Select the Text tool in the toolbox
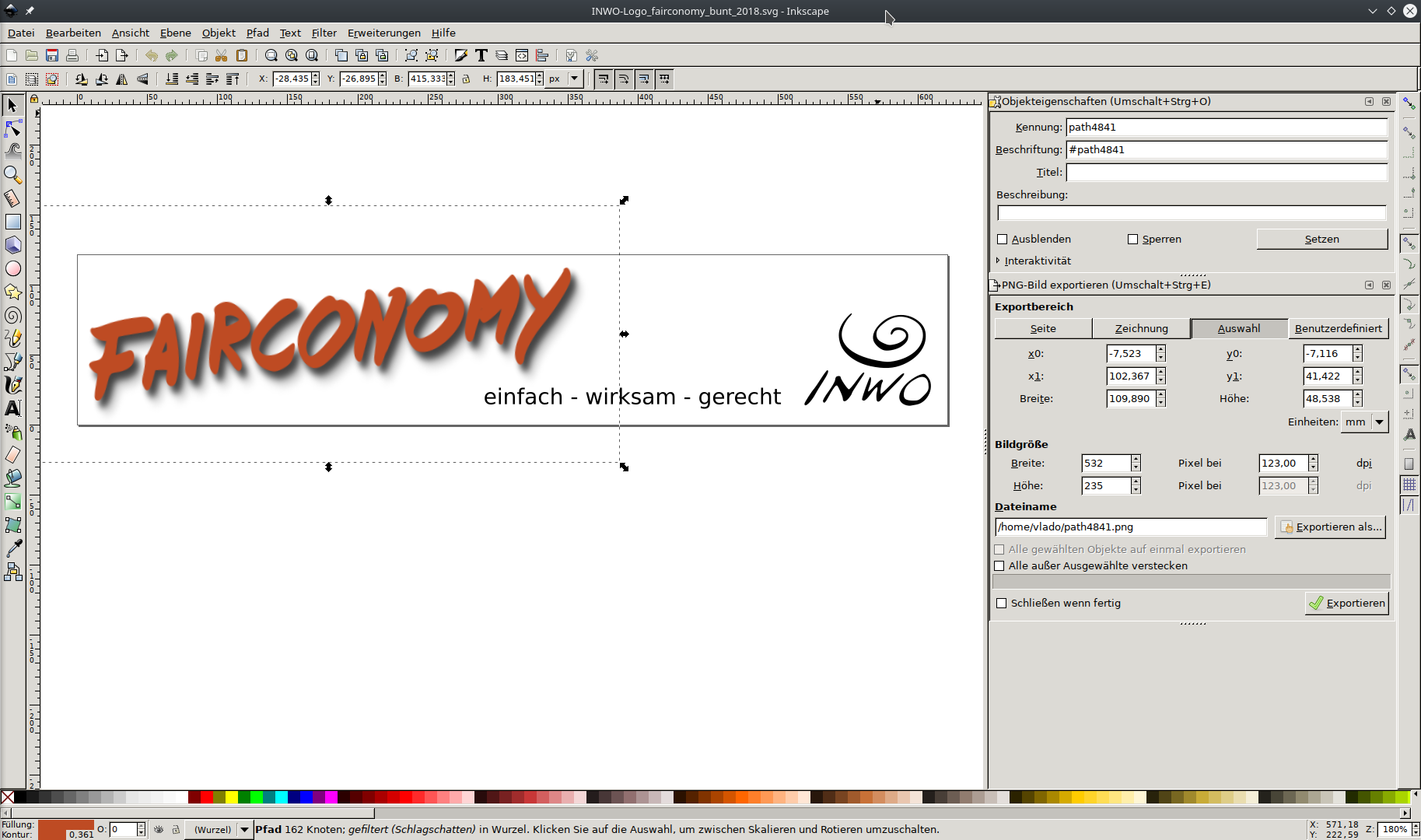 pos(13,408)
